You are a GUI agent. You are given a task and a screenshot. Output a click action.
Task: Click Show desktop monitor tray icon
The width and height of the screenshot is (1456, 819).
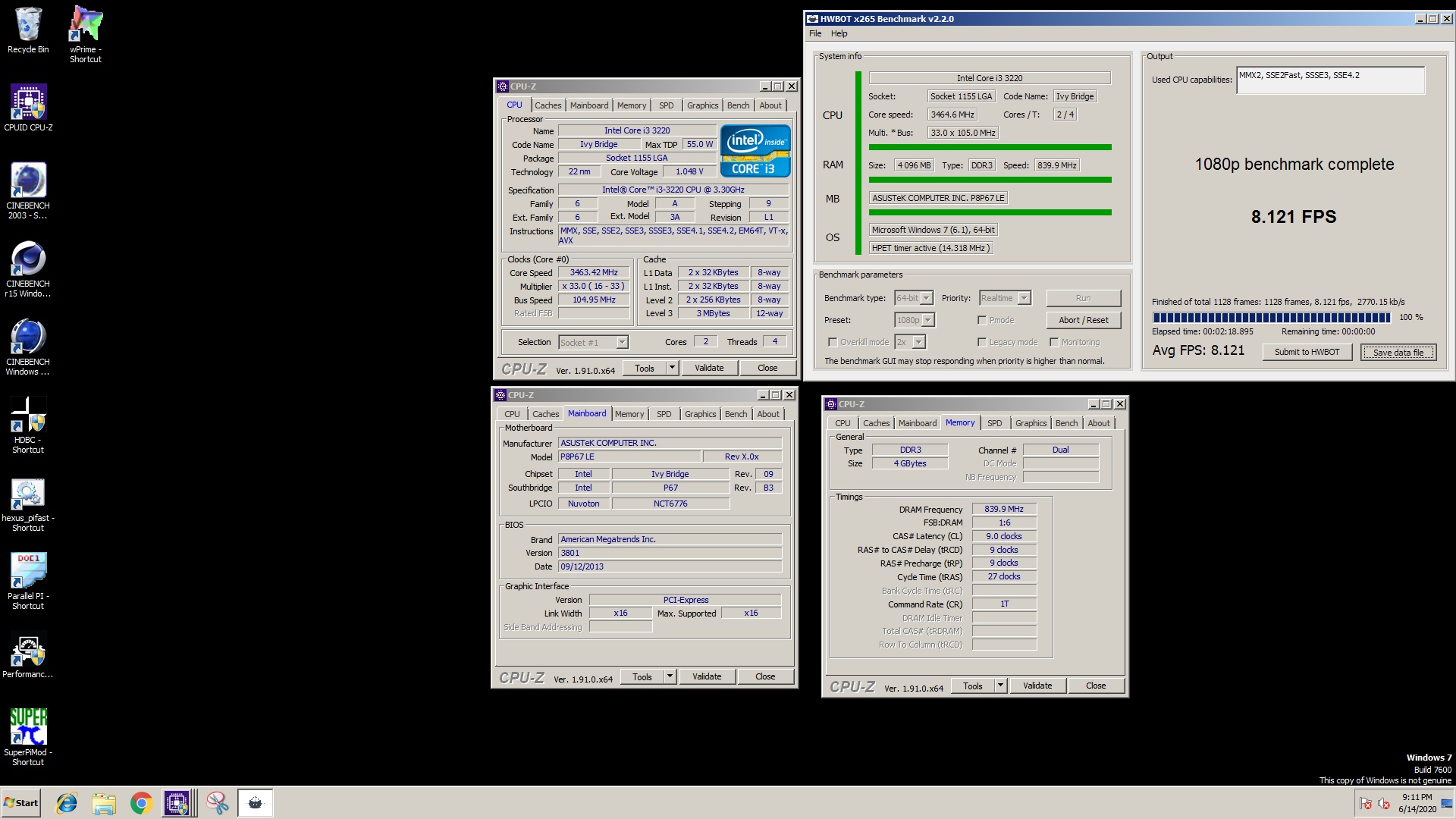coord(1447,803)
